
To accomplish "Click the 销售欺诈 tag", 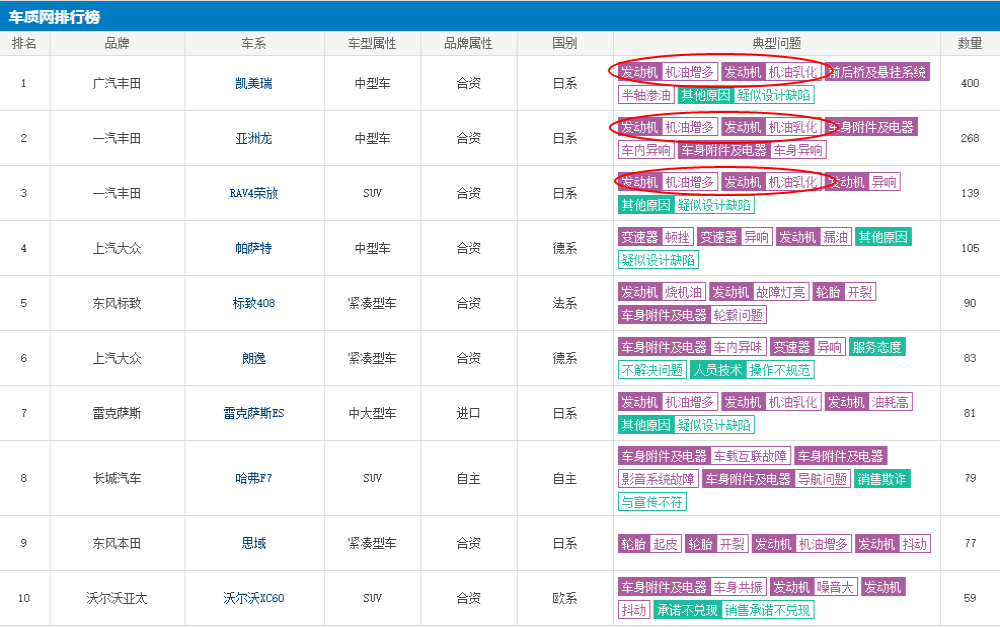I will click(x=882, y=479).
